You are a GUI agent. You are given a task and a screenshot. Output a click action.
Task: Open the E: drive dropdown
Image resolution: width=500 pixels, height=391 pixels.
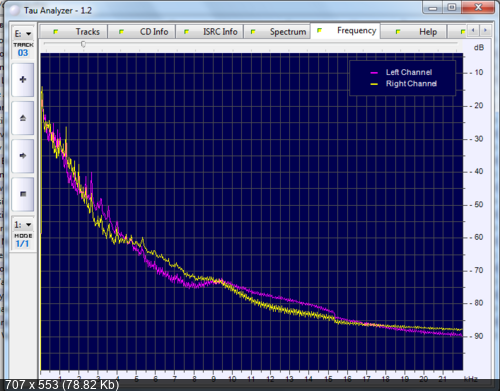(23, 33)
